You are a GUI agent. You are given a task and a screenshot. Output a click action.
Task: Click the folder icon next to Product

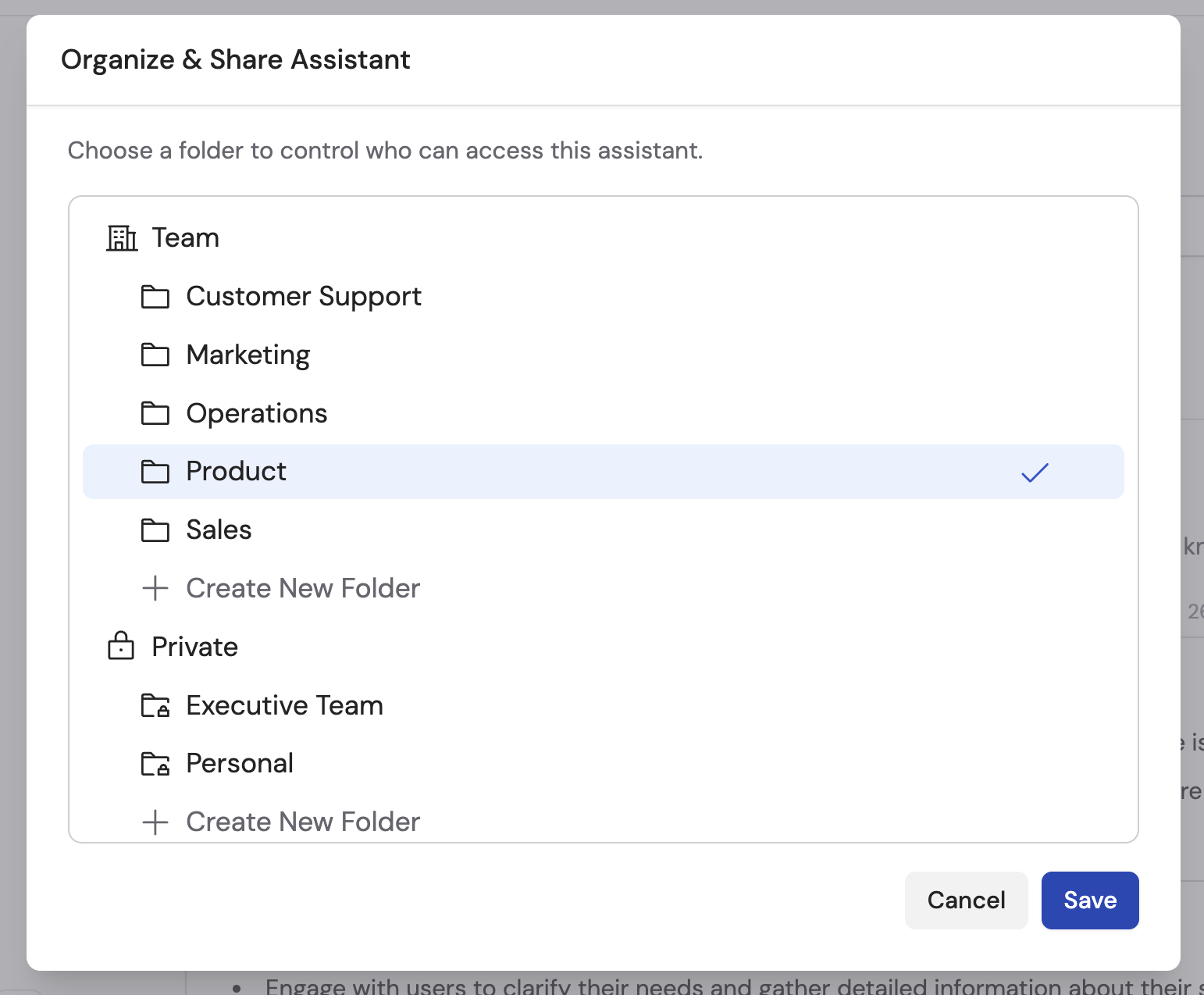(155, 472)
